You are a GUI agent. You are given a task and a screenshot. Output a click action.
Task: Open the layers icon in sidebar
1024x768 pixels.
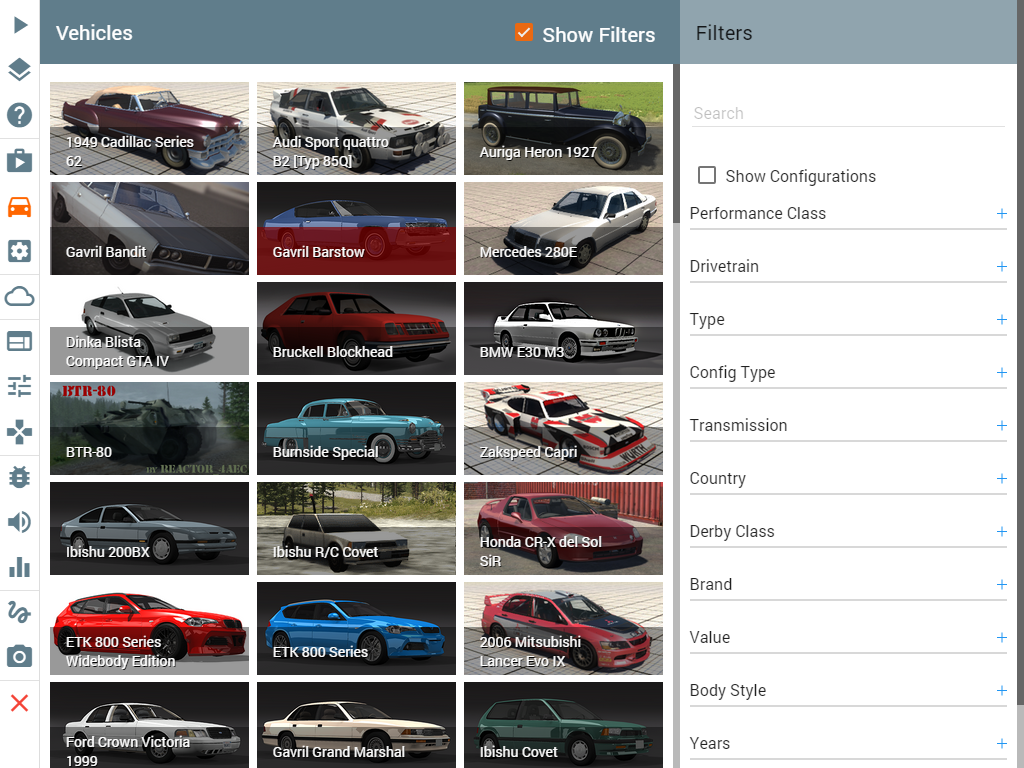click(x=20, y=69)
